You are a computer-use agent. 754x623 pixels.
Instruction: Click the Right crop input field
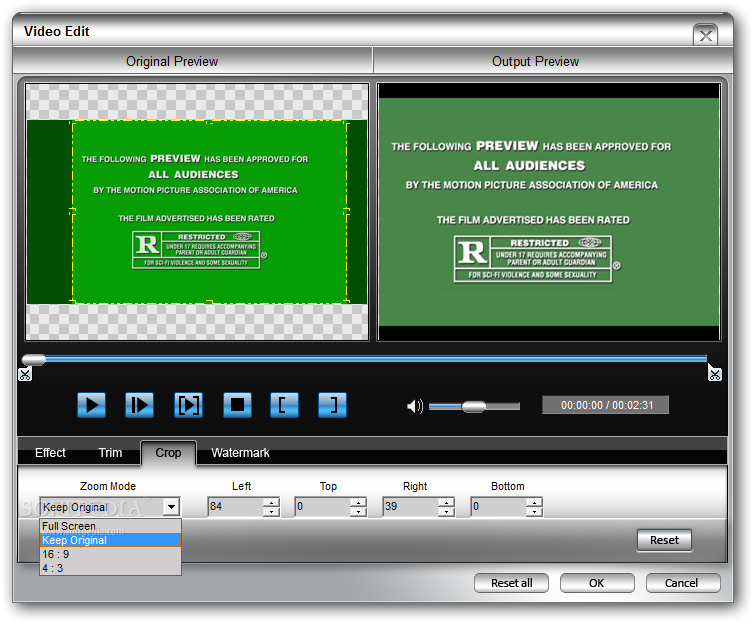coord(411,507)
